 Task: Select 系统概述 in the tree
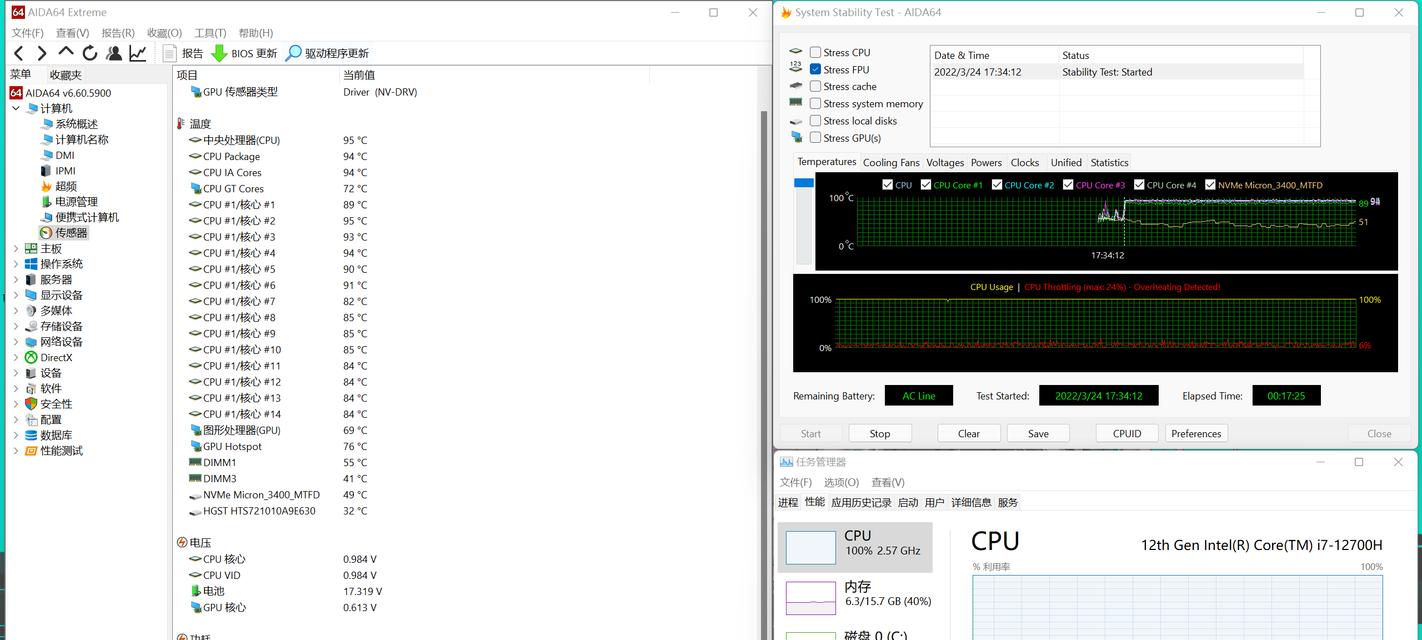point(76,124)
